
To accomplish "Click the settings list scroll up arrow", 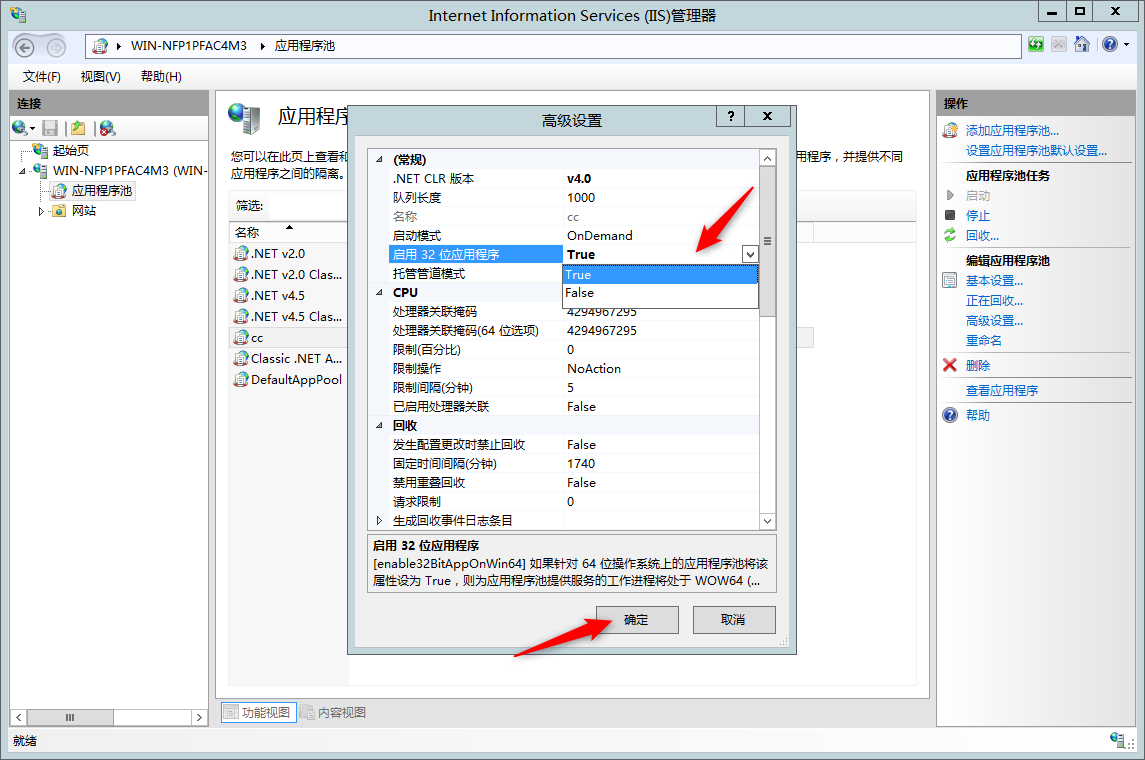I will (x=767, y=158).
